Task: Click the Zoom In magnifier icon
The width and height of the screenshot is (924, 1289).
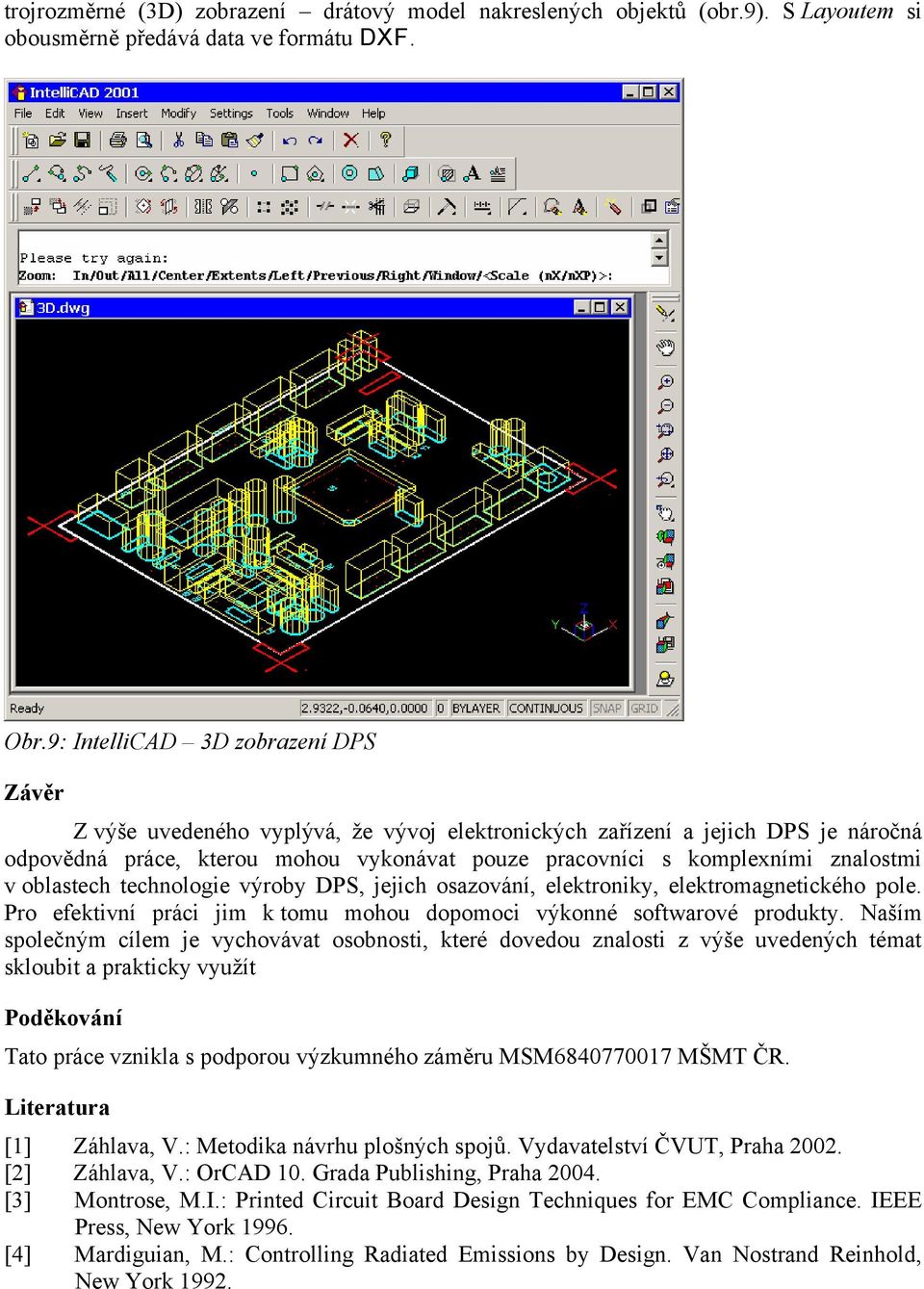Action: (x=665, y=382)
